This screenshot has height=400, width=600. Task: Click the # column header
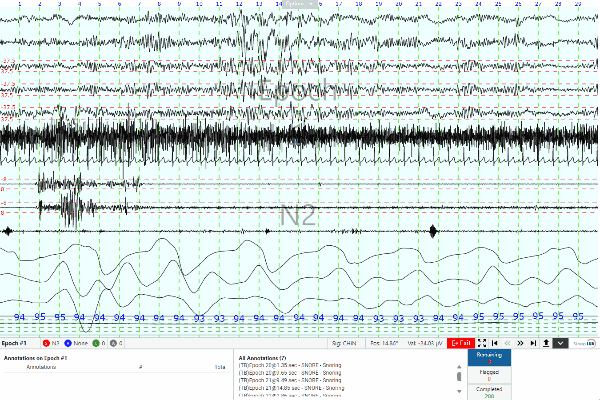tap(141, 367)
